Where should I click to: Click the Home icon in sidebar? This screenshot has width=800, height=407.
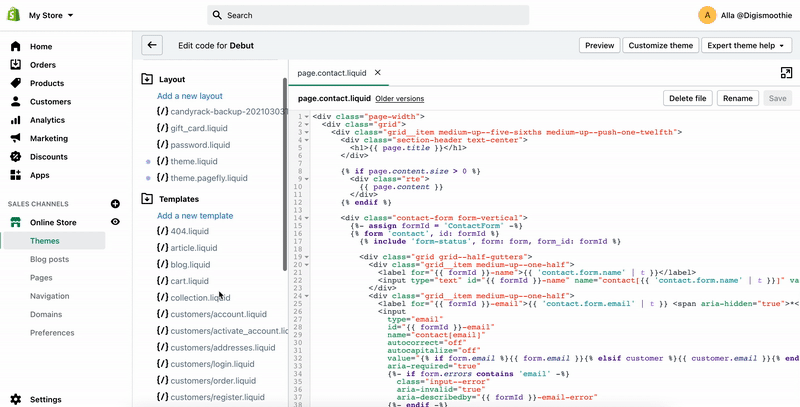[16, 46]
